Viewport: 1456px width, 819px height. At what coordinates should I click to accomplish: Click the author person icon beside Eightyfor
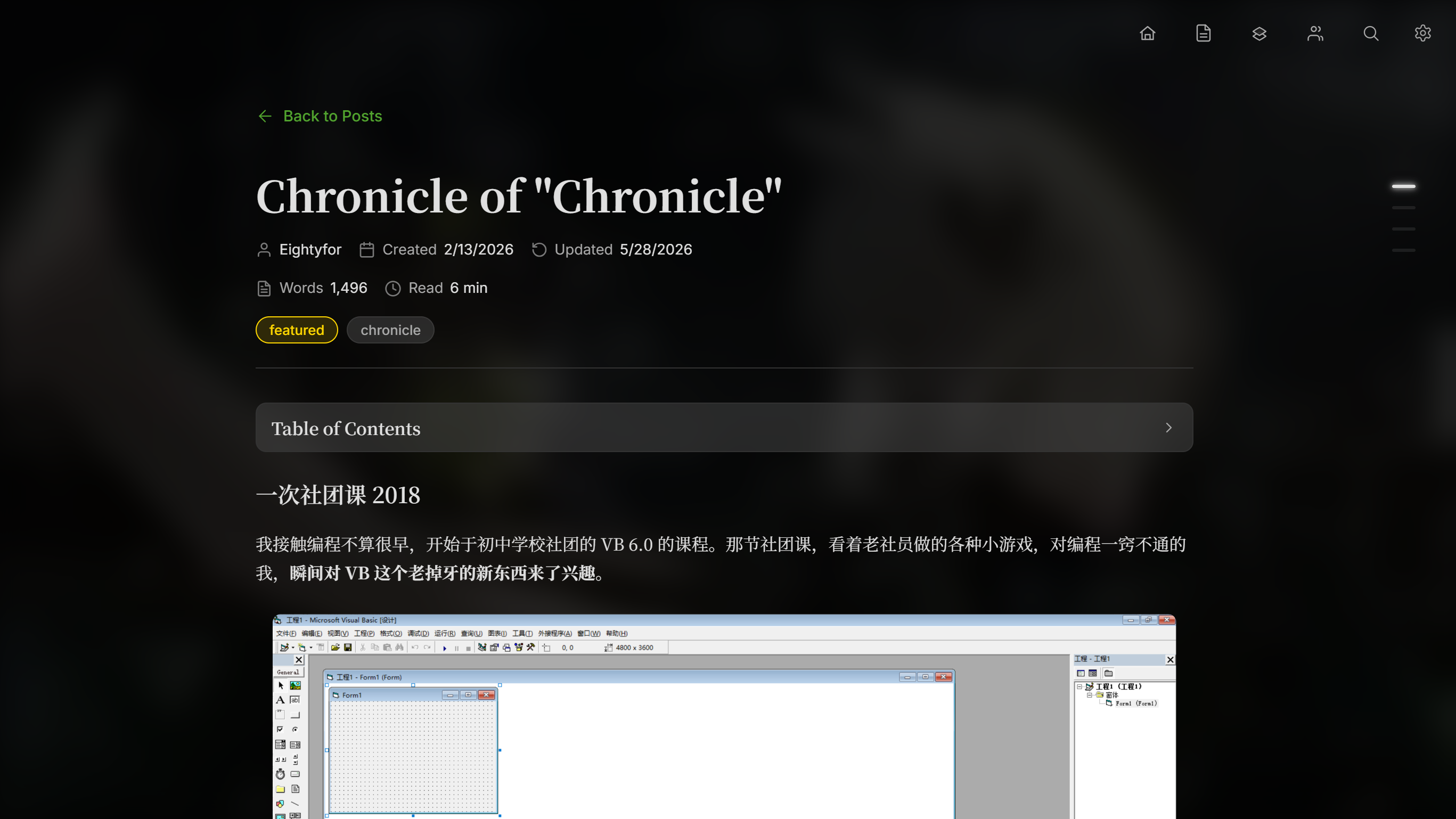pyautogui.click(x=264, y=250)
